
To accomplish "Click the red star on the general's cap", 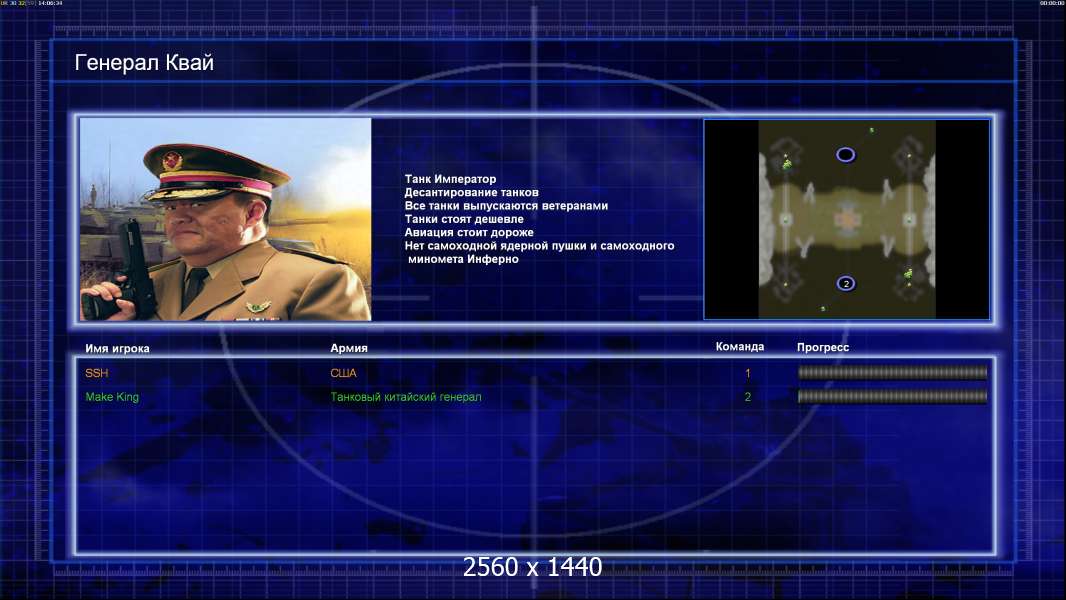I will [x=171, y=159].
